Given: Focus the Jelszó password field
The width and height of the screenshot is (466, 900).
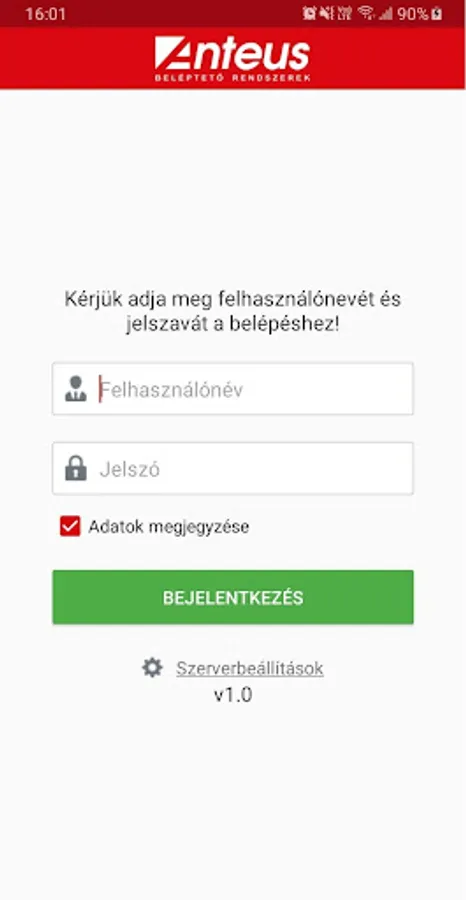Looking at the screenshot, I should [x=232, y=468].
